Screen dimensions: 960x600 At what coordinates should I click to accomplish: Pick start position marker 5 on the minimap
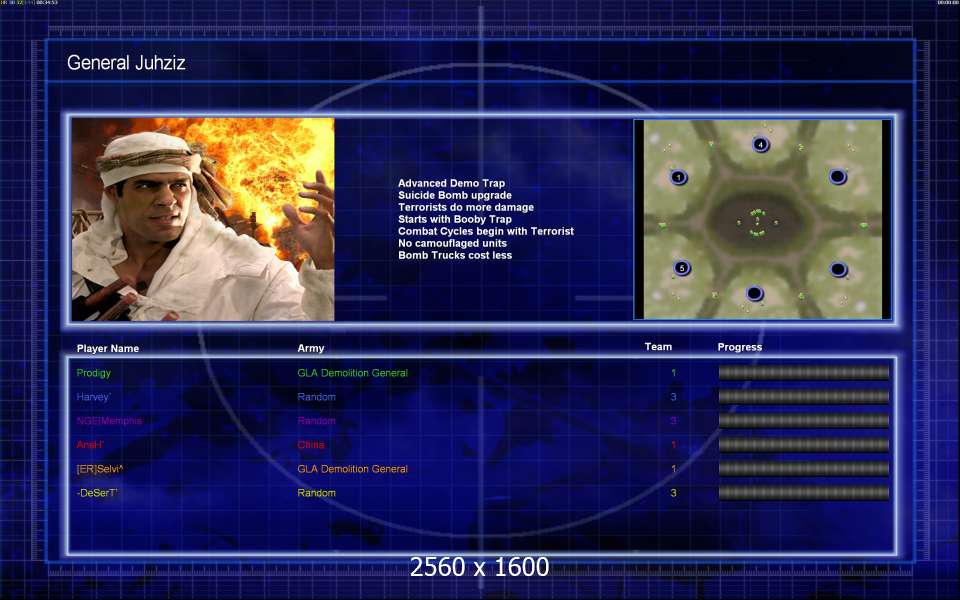(x=682, y=268)
